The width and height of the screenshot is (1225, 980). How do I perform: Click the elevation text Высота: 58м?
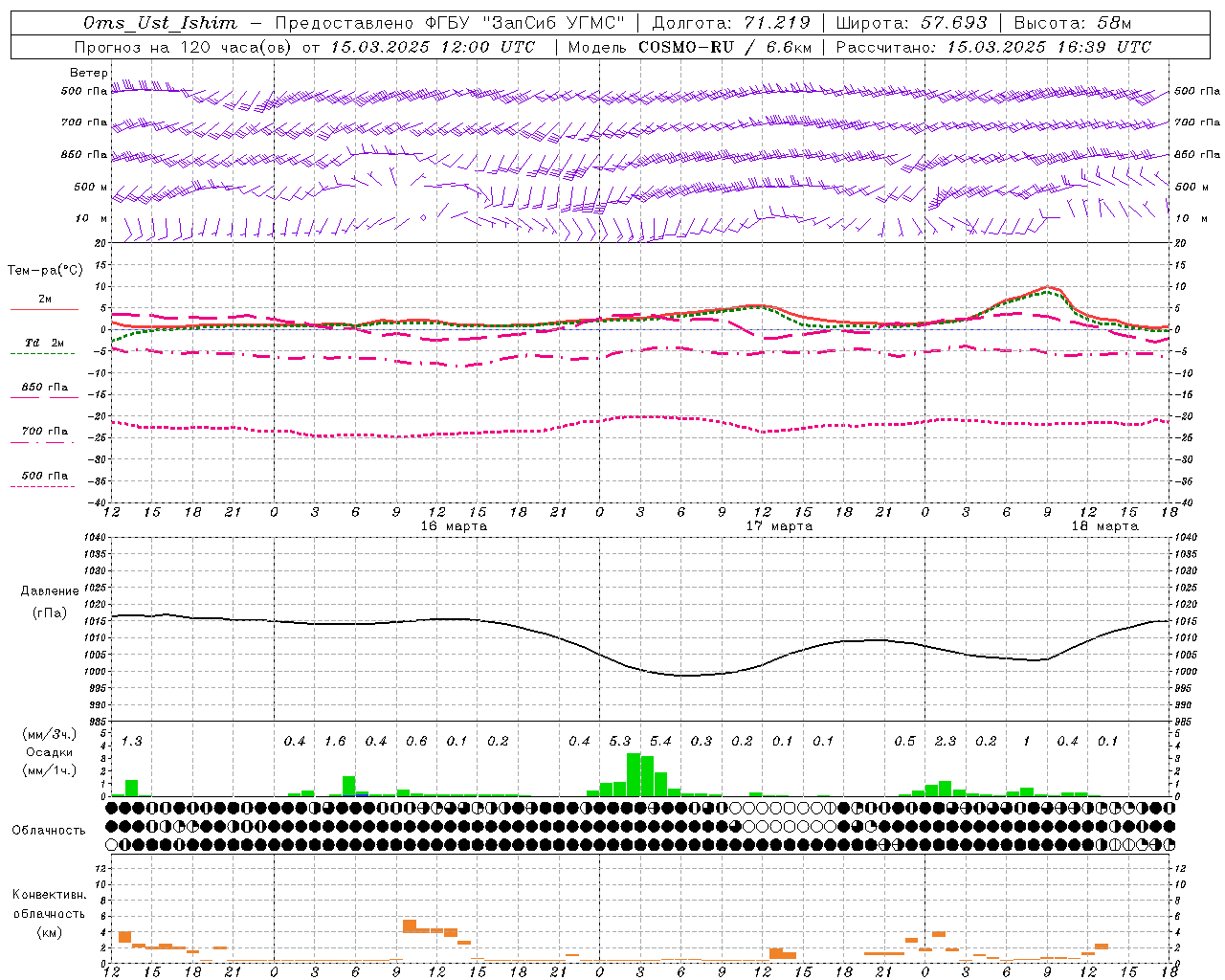click(x=1072, y=23)
